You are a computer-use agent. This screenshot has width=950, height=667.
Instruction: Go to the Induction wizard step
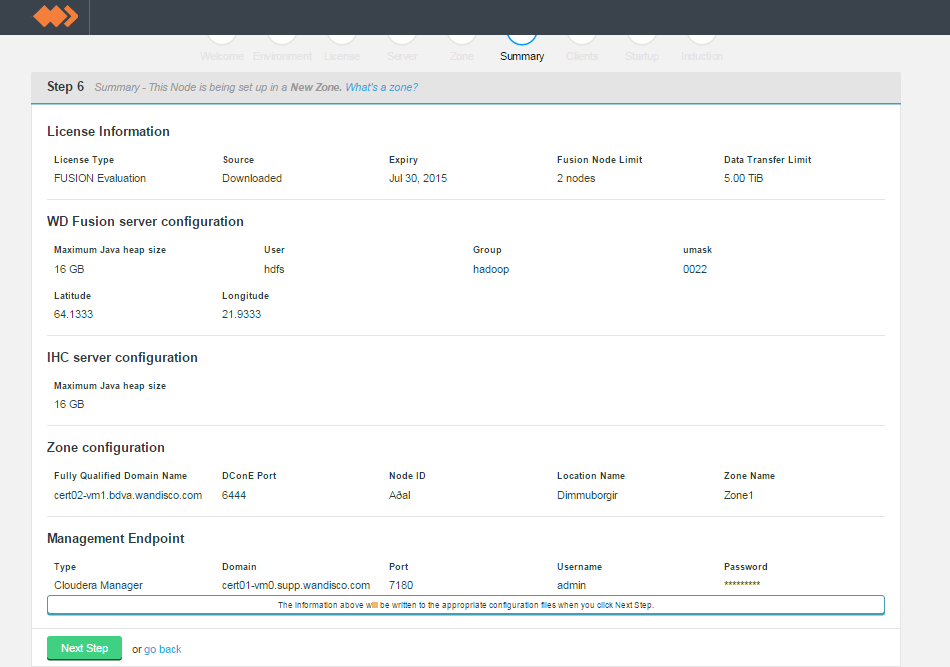point(702,56)
